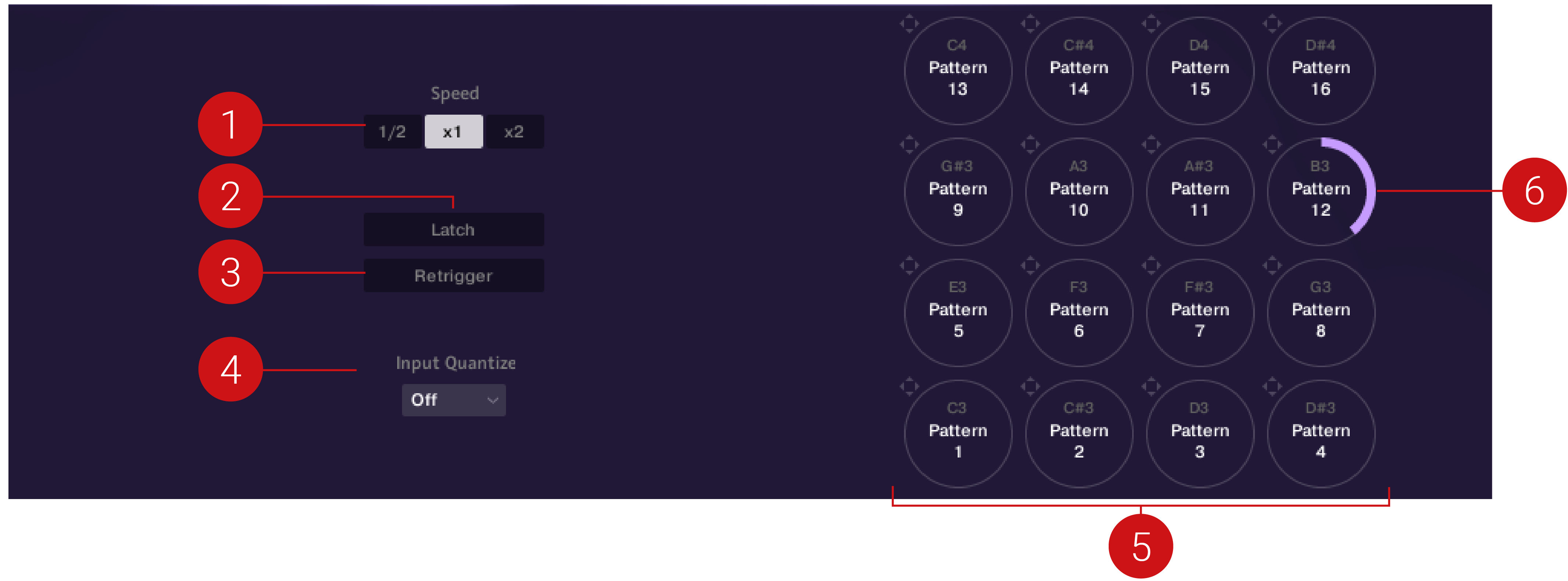Enable the Latch toggle
The height and width of the screenshot is (581, 1568).
click(x=453, y=229)
